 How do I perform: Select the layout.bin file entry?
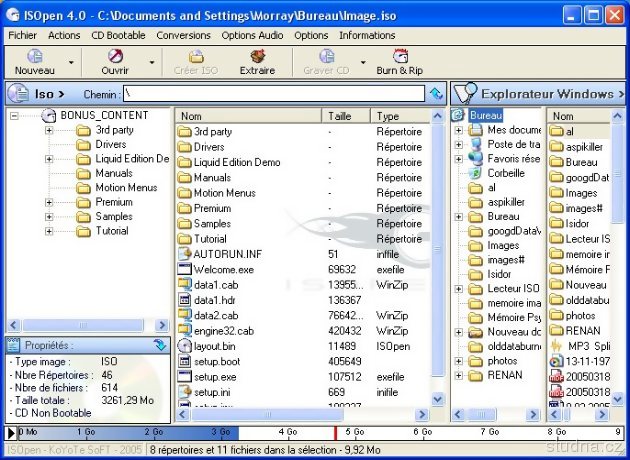pos(216,346)
